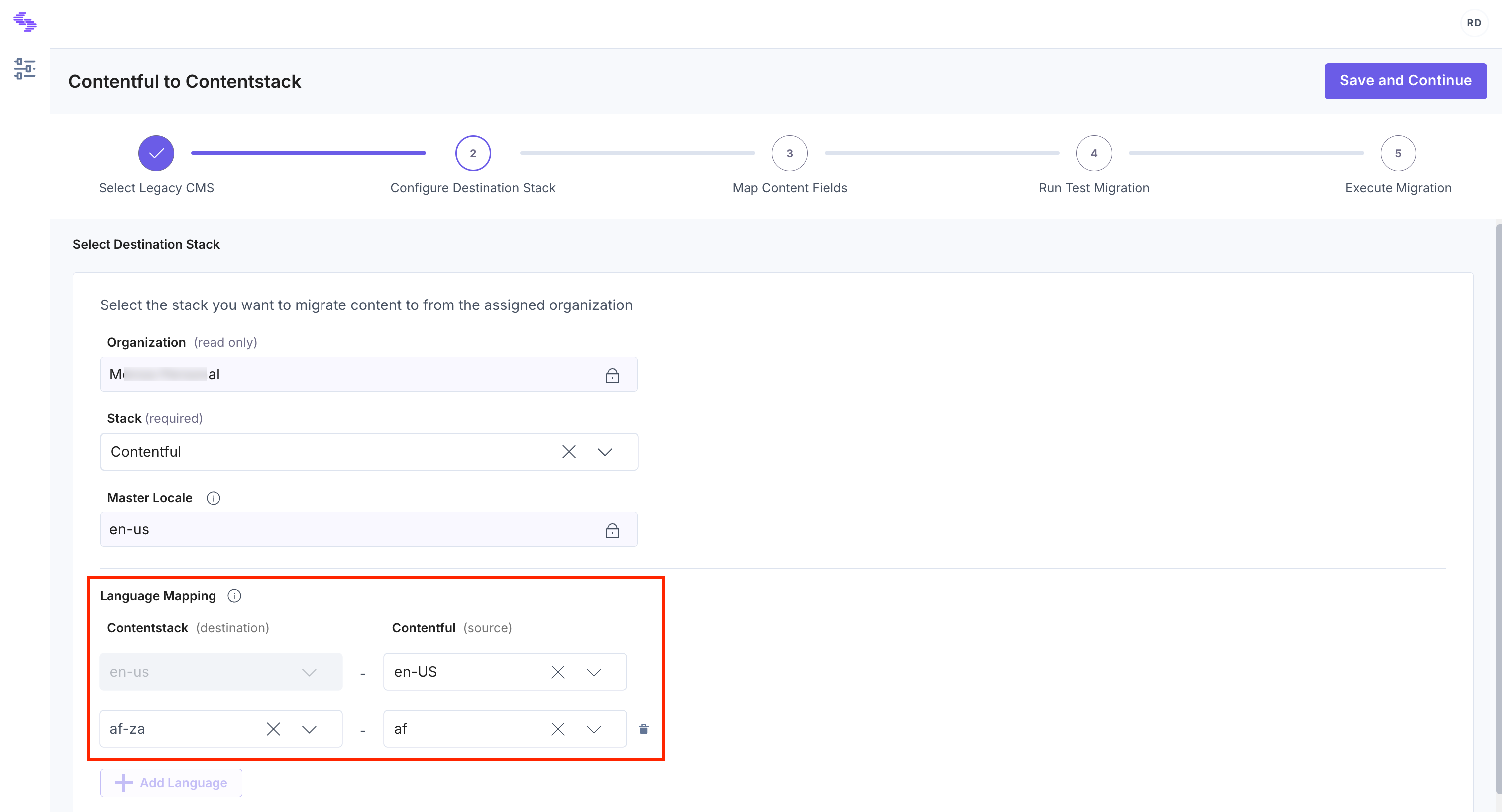Click the read-only Organization input field
The image size is (1502, 812).
point(368,374)
